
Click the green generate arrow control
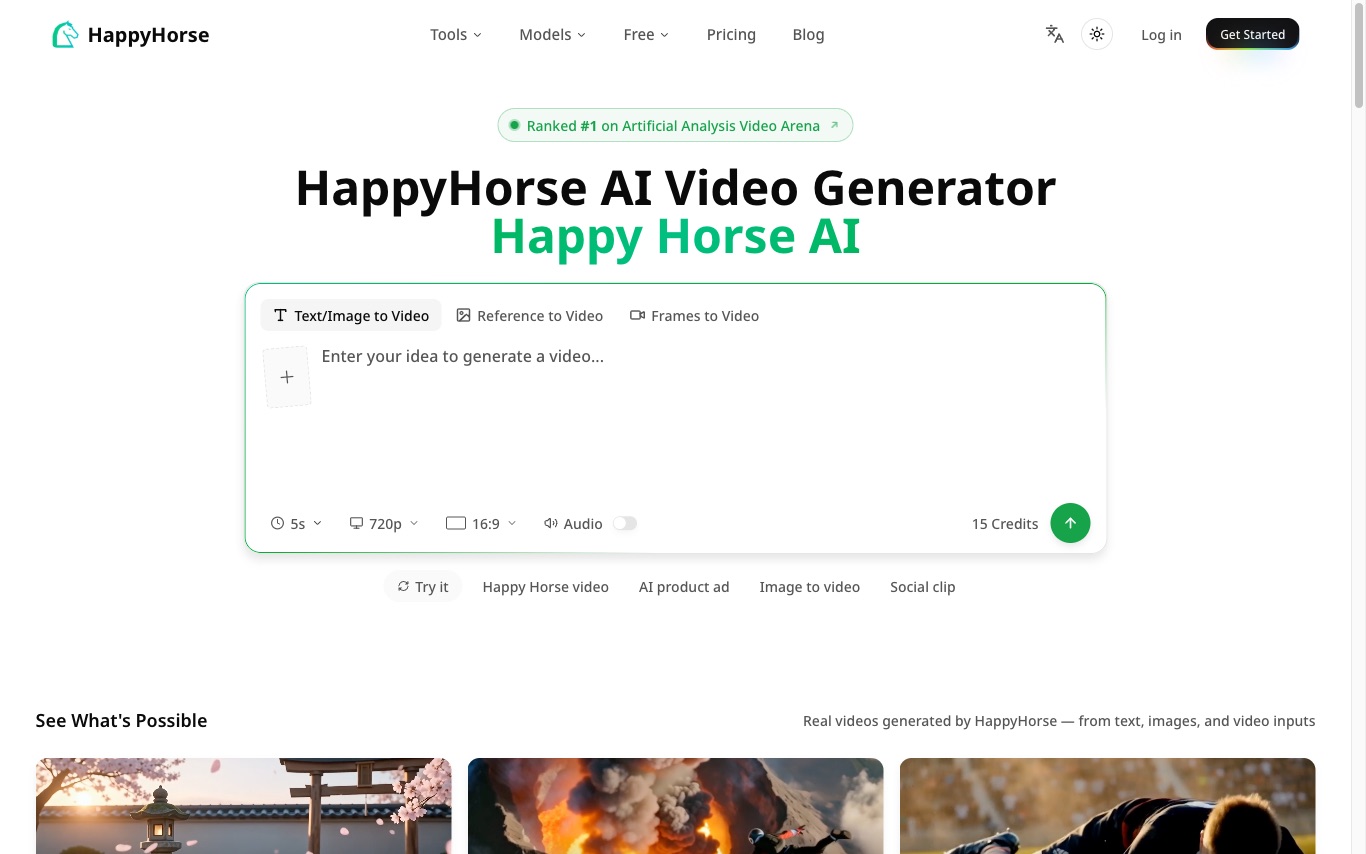1070,523
